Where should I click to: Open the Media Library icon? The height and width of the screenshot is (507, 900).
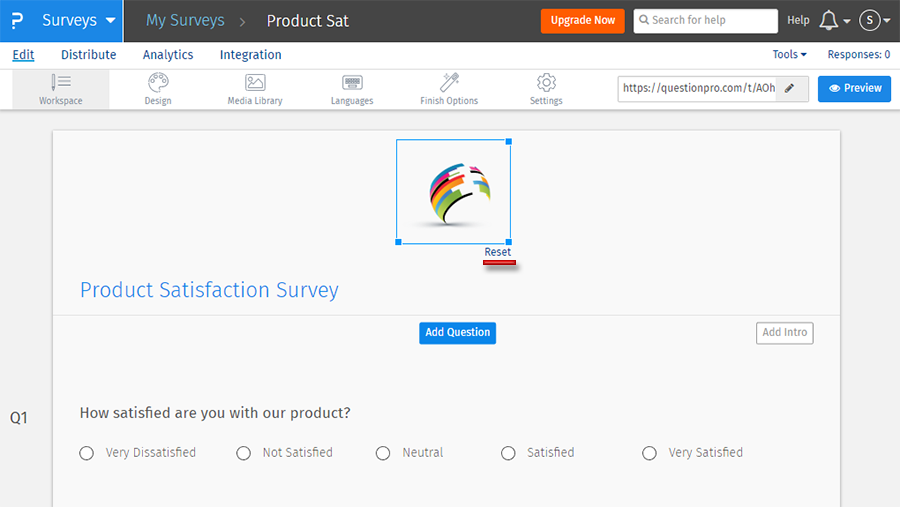click(255, 83)
